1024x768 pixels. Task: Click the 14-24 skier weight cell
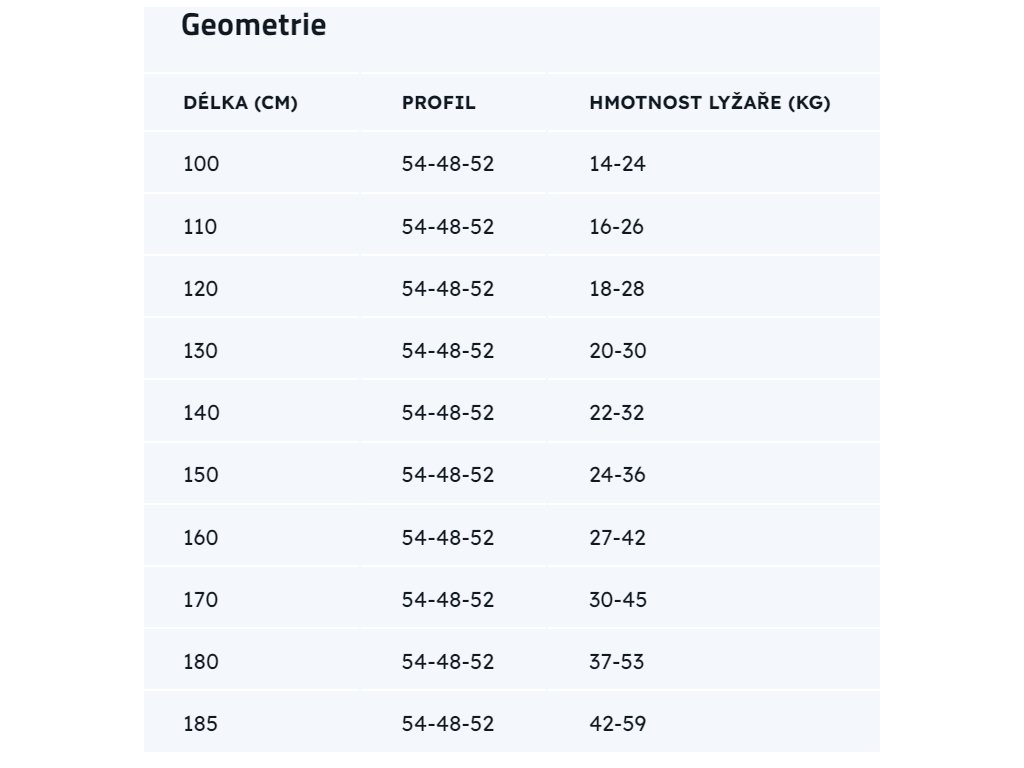[617, 164]
